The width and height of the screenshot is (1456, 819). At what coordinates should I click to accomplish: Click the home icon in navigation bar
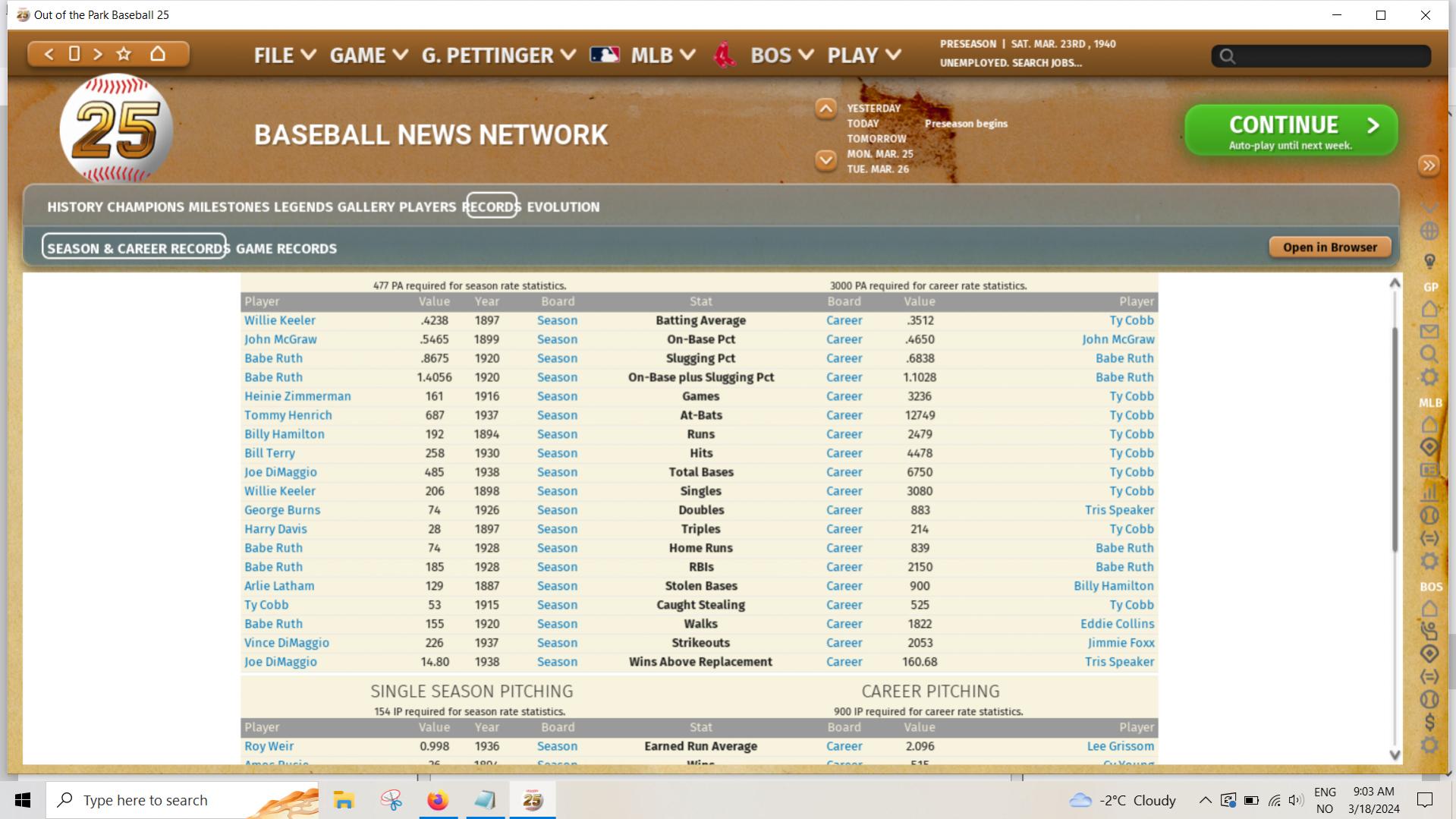158,54
